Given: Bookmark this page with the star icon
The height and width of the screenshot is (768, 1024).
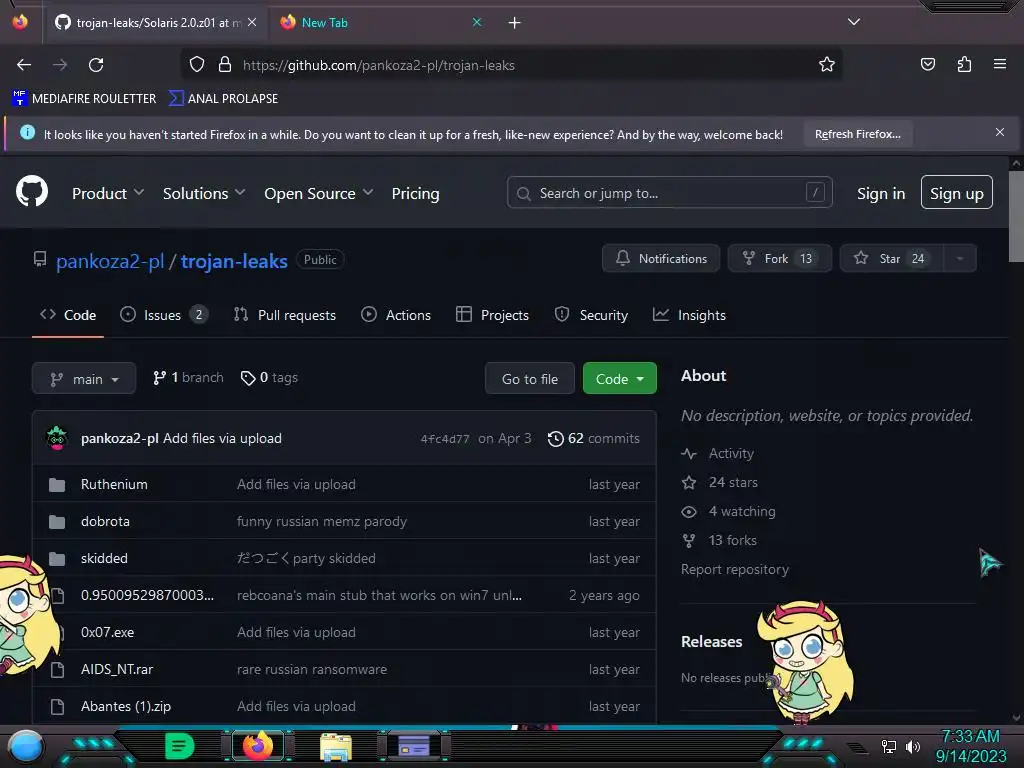Looking at the screenshot, I should click(x=827, y=64).
